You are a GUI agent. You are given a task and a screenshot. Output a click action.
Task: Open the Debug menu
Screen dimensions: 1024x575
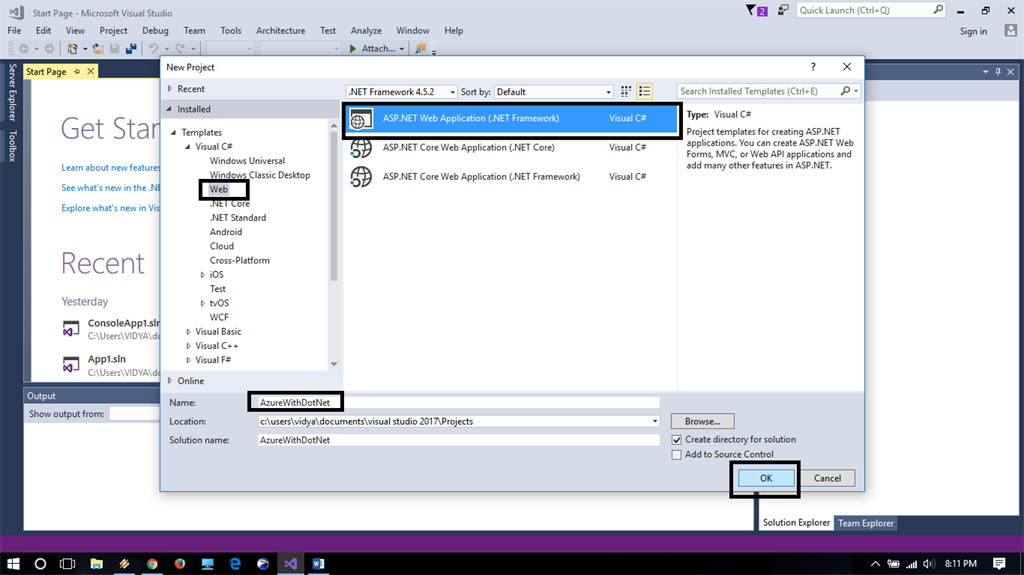[155, 31]
